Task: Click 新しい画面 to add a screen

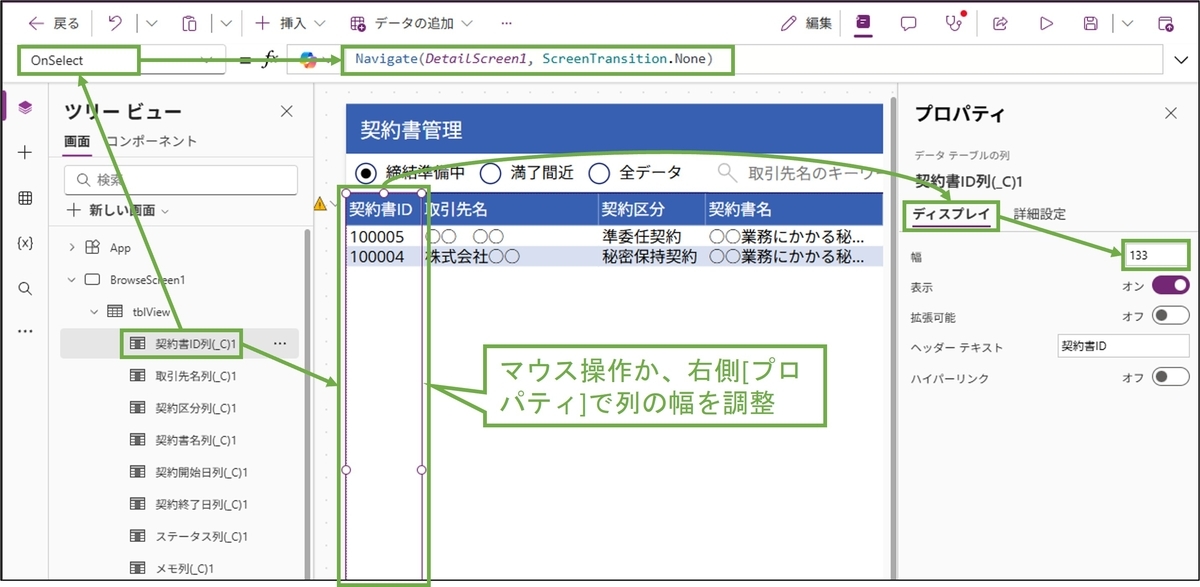Action: tap(118, 211)
